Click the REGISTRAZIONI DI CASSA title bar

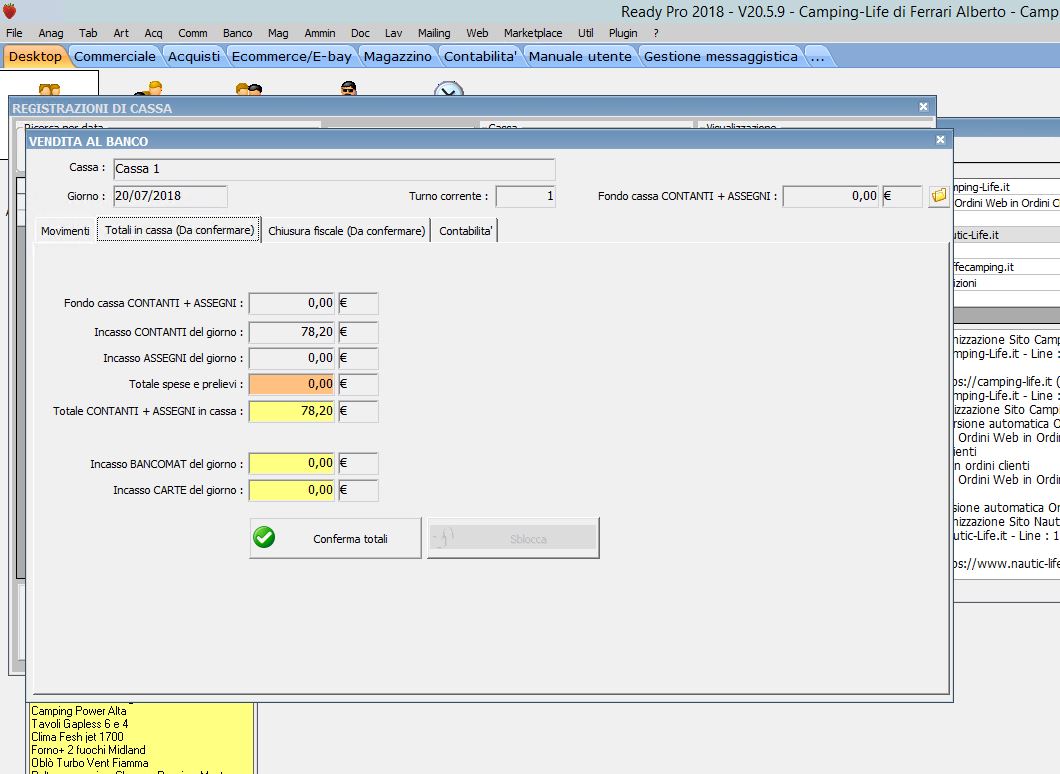click(x=472, y=107)
